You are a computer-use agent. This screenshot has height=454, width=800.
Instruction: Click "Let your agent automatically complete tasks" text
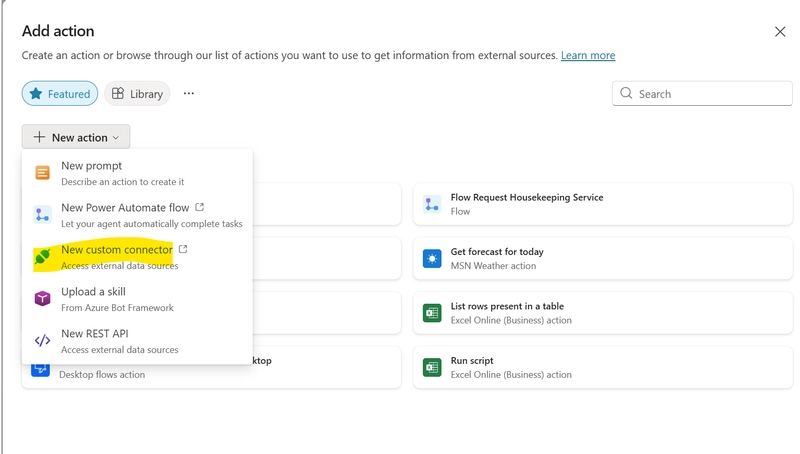pyautogui.click(x=152, y=223)
